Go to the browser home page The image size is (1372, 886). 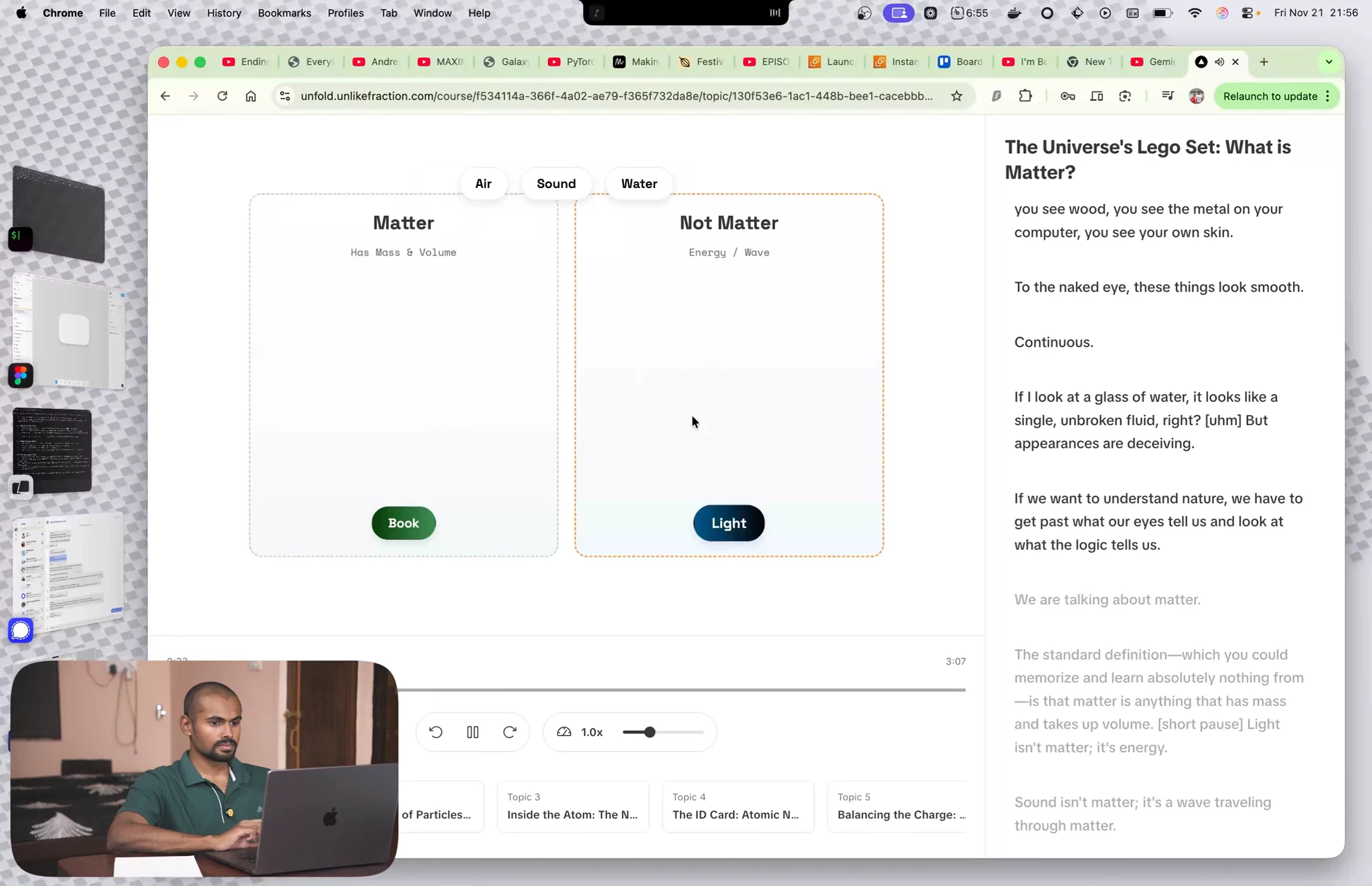[250, 96]
